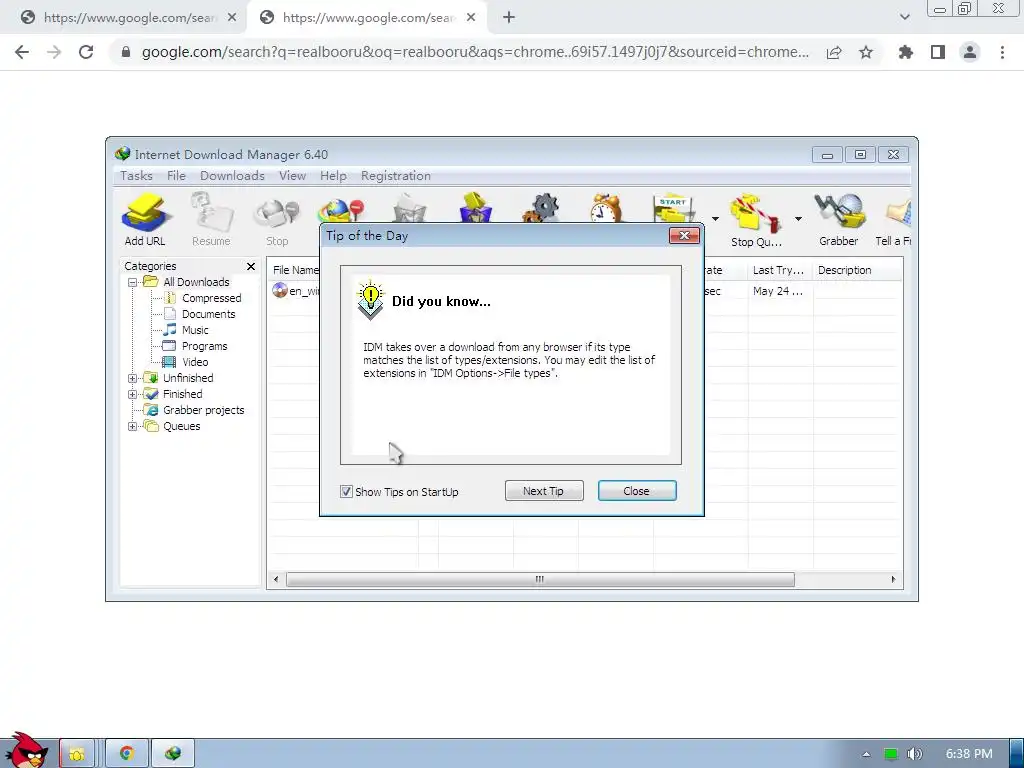Switch to the first Chrome tab
The width and height of the screenshot is (1024, 768).
tap(124, 18)
